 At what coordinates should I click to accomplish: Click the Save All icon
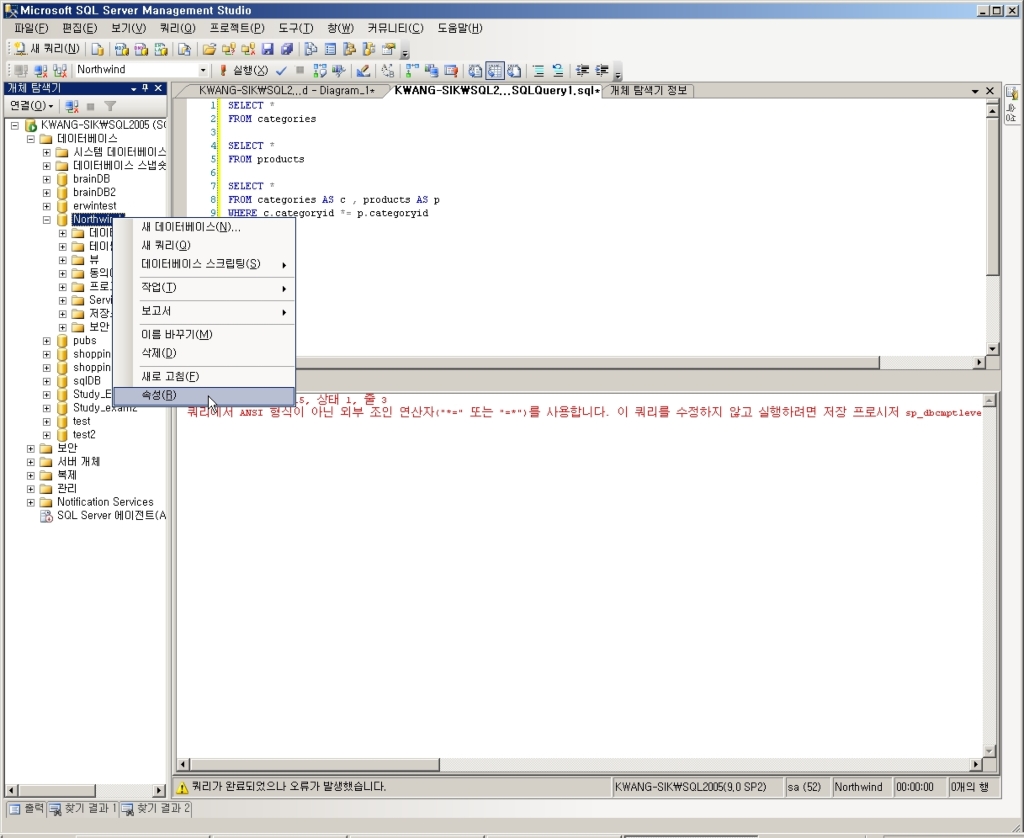tap(286, 49)
